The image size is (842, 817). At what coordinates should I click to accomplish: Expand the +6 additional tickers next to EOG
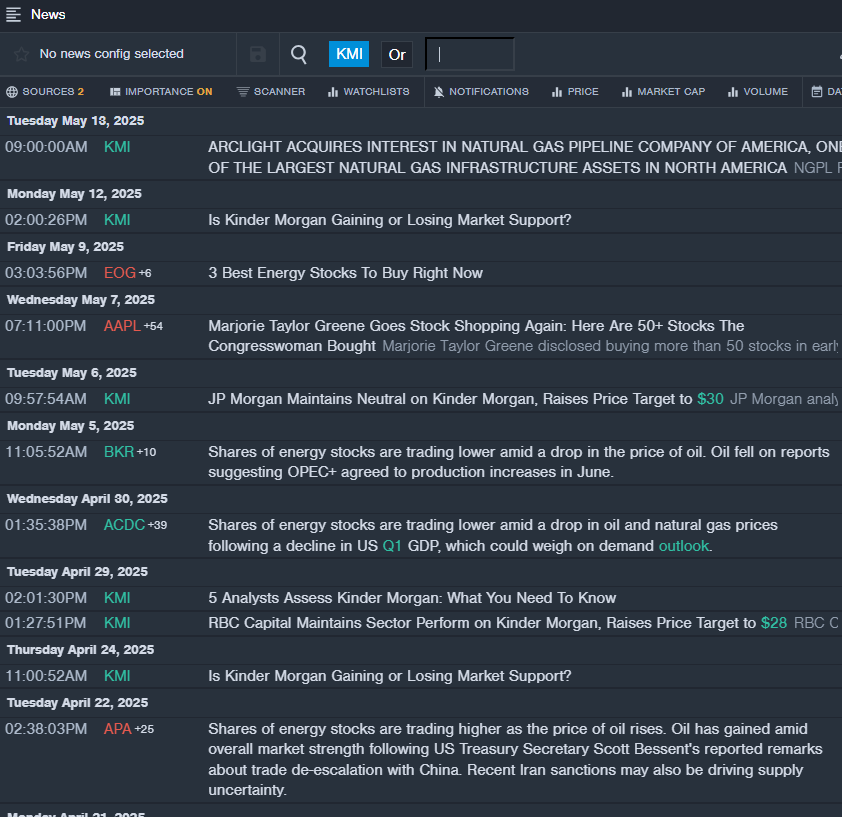(x=145, y=273)
